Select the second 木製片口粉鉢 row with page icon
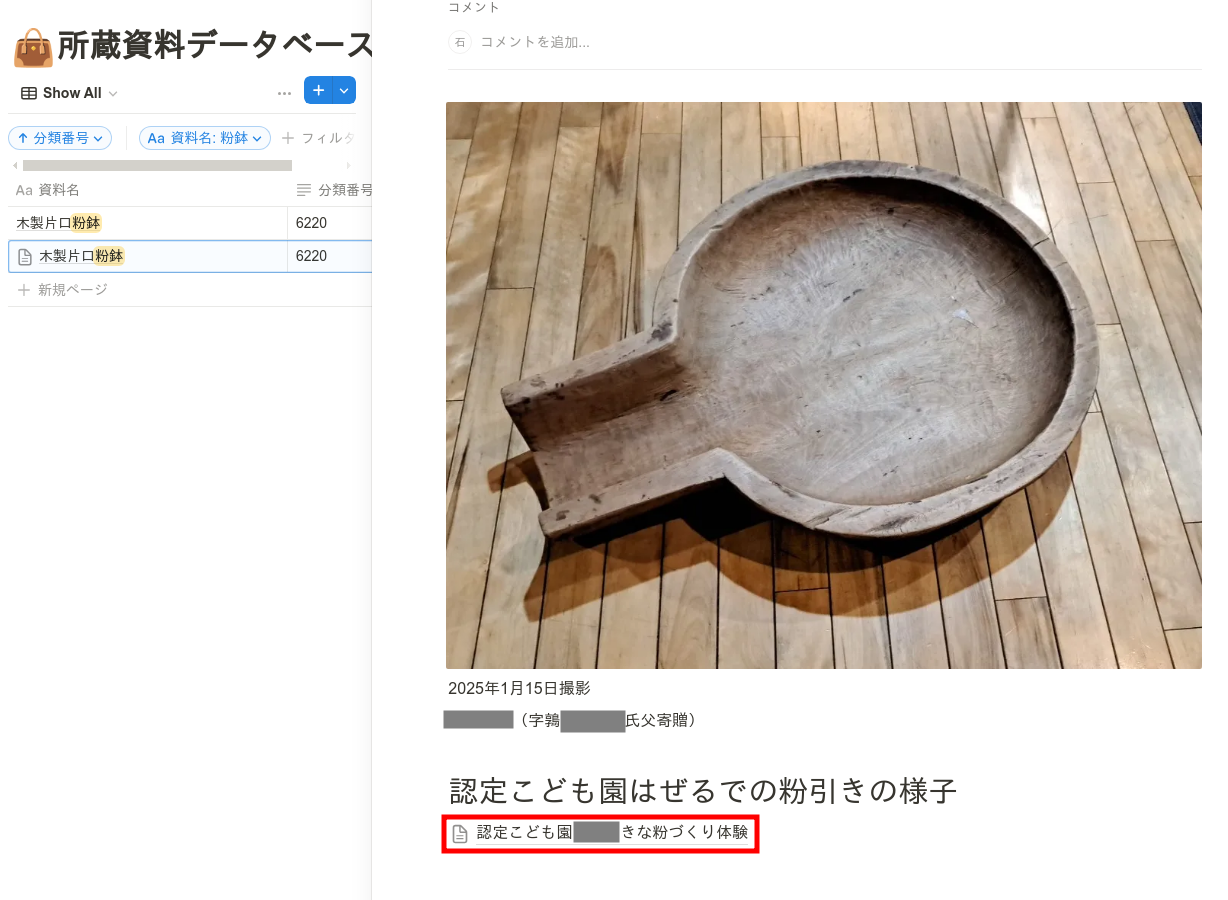Viewport: 1228px width, 900px height. pyautogui.click(x=148, y=256)
